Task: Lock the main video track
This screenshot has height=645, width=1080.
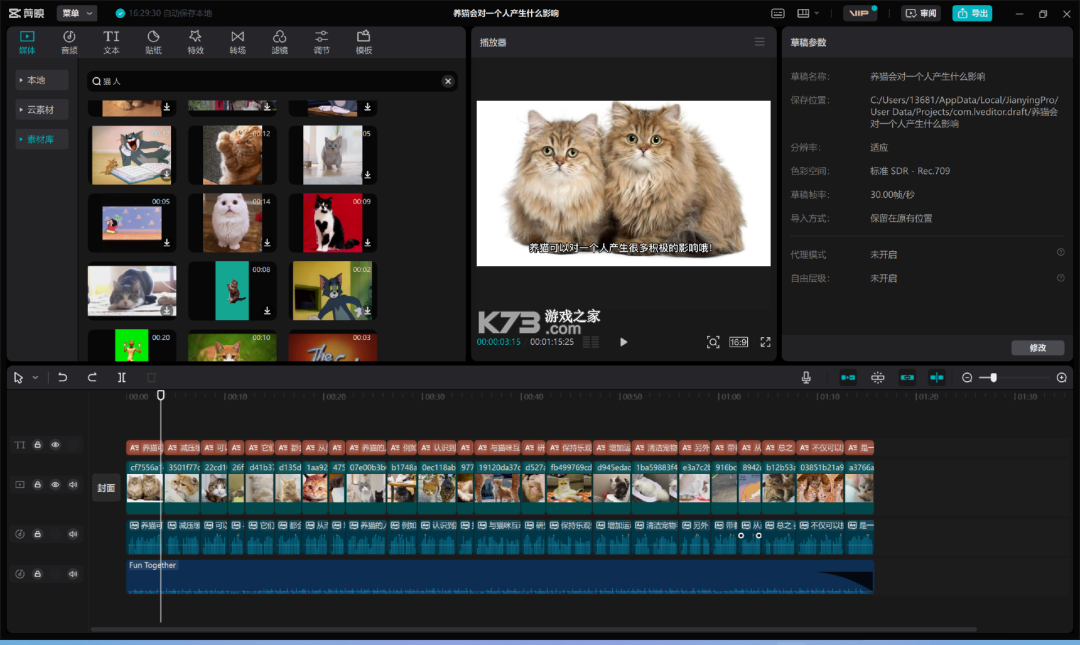Action: click(x=38, y=484)
